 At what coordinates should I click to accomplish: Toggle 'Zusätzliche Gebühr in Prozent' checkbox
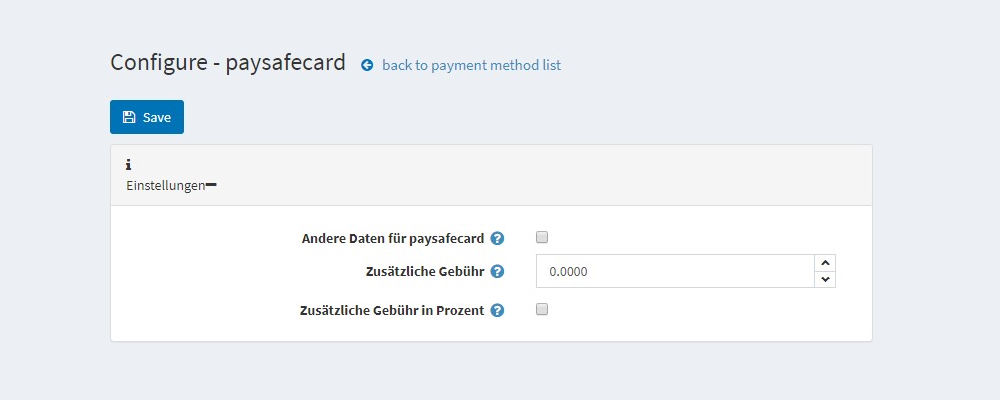542,309
